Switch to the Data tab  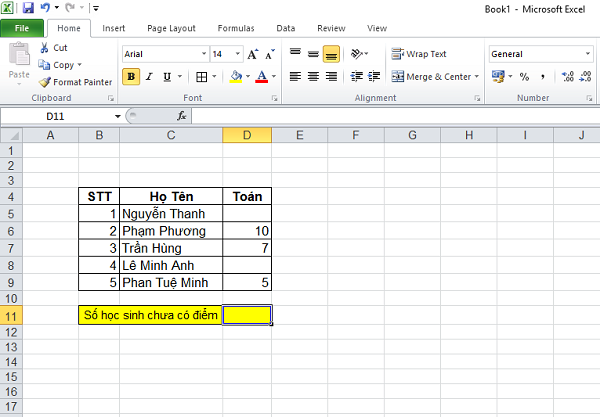coord(286,28)
